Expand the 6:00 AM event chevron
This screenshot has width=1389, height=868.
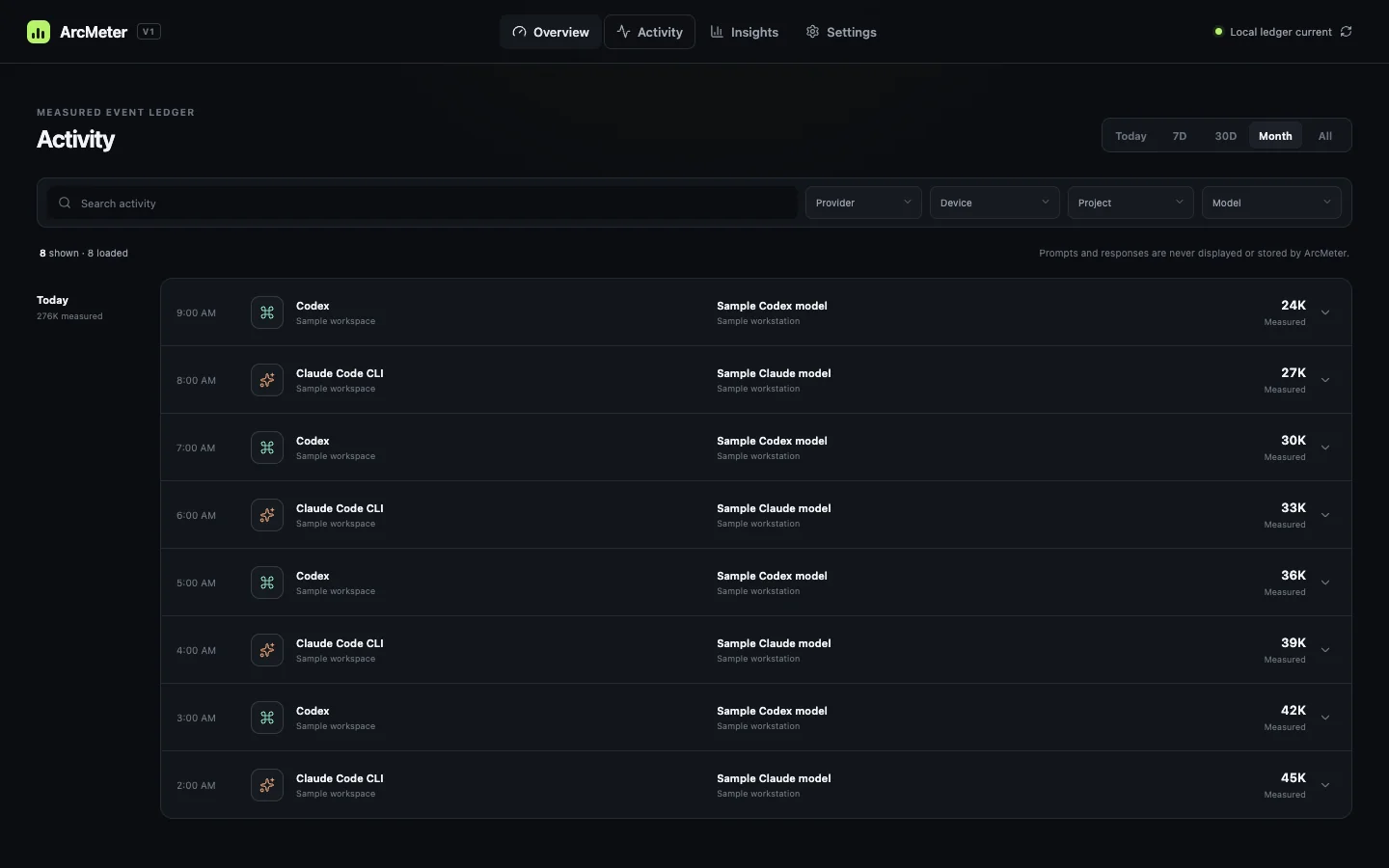pyautogui.click(x=1325, y=515)
